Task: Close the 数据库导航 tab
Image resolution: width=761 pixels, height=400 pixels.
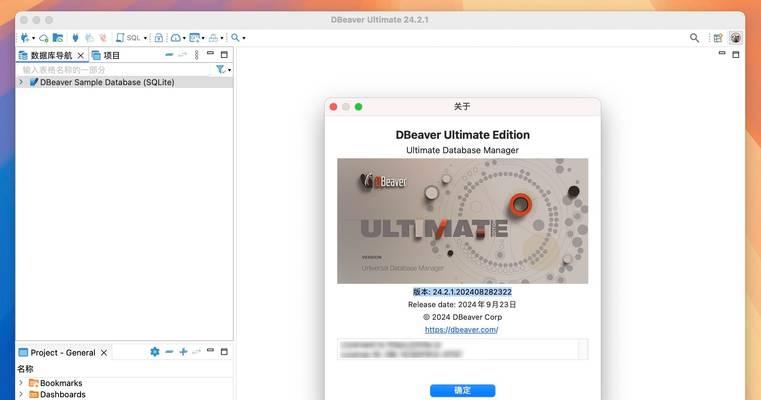Action: tap(81, 55)
